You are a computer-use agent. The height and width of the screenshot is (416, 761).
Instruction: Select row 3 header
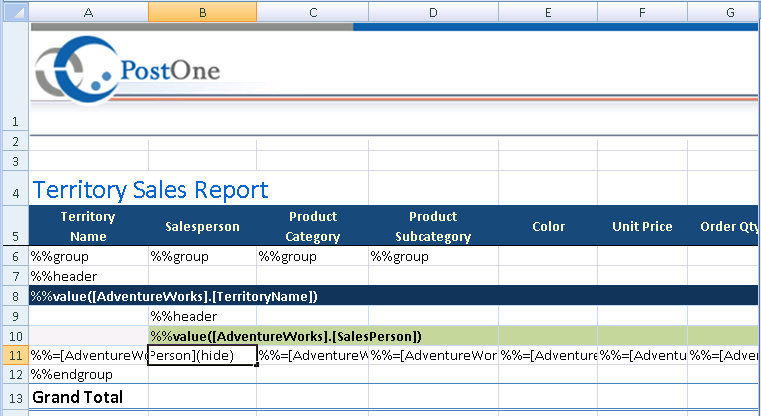[16, 161]
